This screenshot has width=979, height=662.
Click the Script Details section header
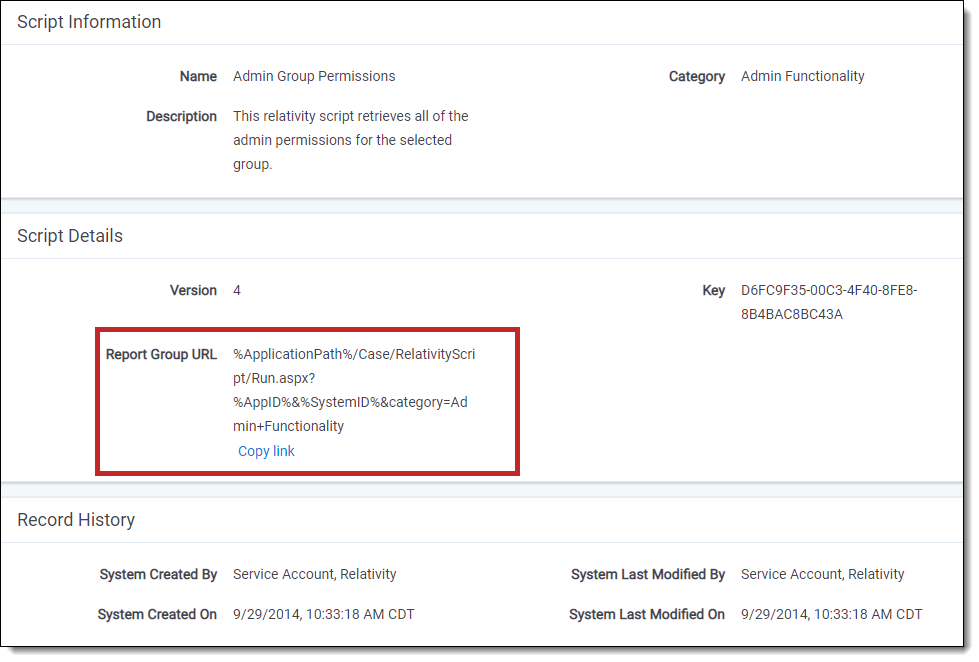coord(70,236)
